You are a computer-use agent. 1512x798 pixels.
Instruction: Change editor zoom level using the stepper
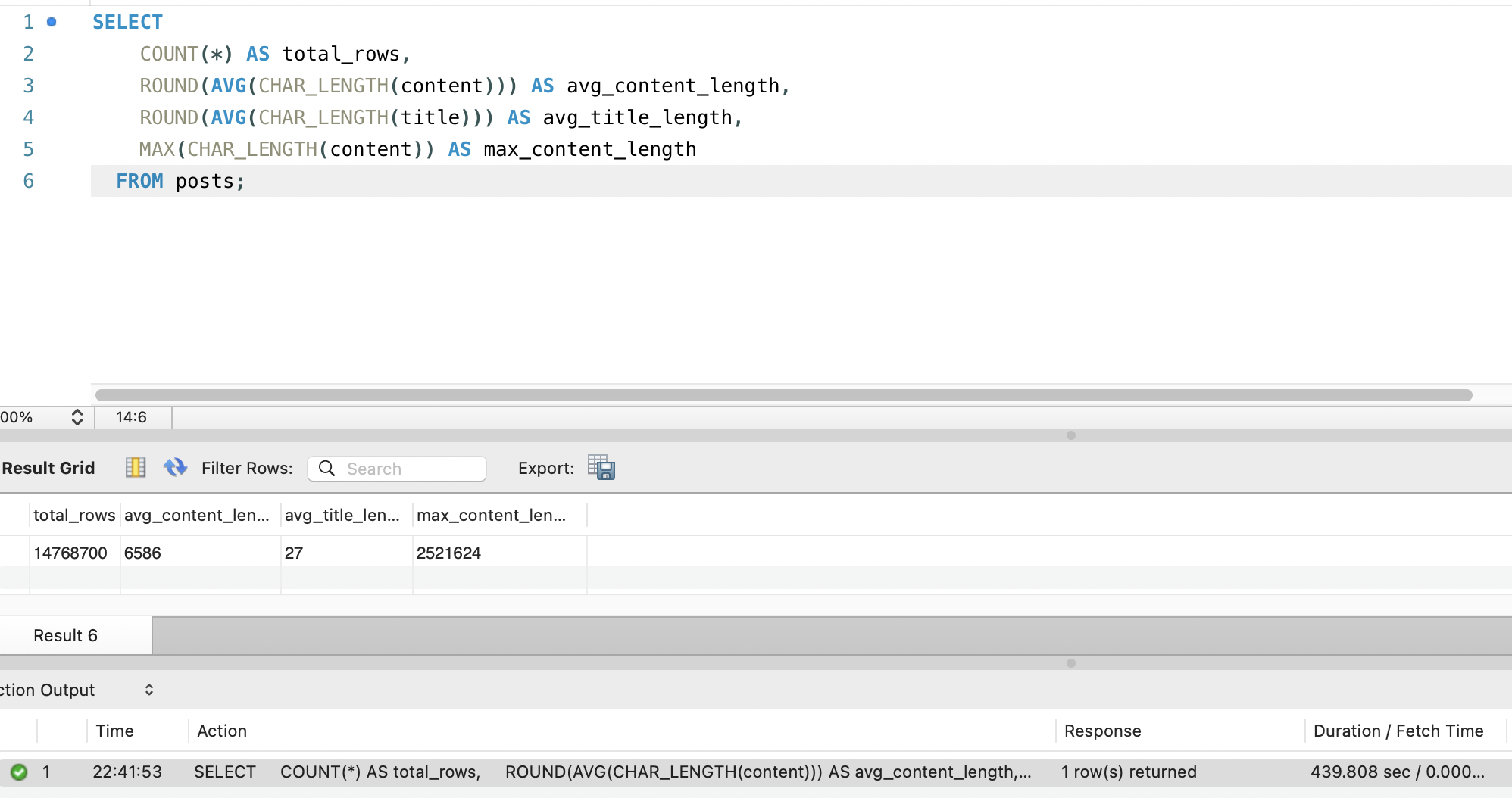click(77, 417)
